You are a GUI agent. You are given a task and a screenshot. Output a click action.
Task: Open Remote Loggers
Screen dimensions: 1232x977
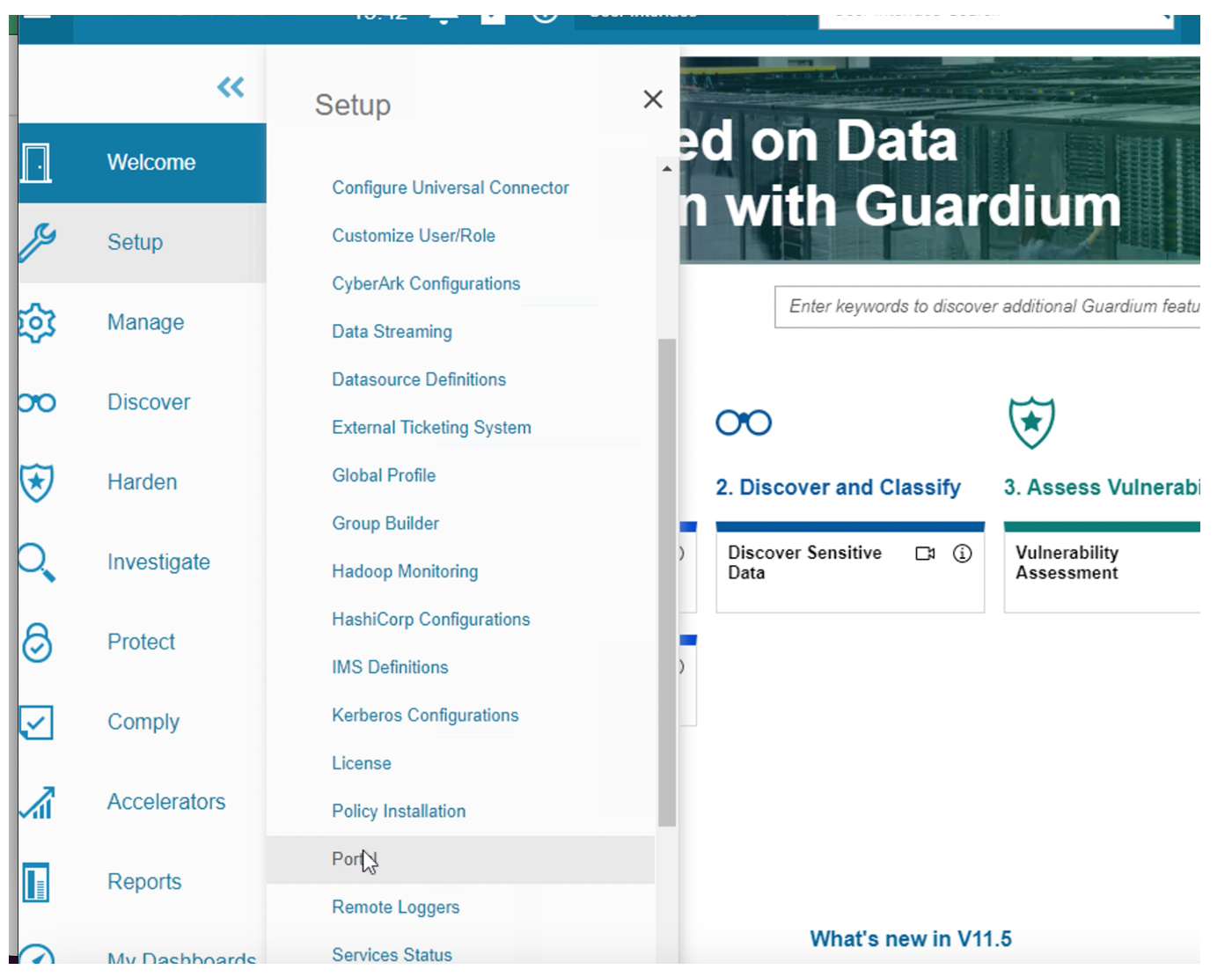396,907
